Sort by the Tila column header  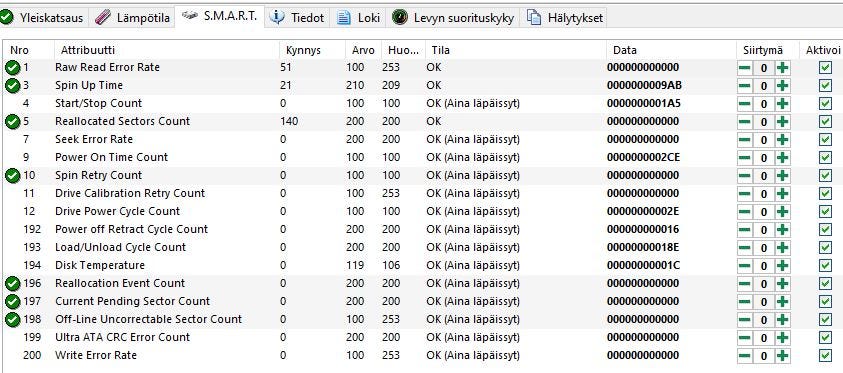click(x=516, y=50)
